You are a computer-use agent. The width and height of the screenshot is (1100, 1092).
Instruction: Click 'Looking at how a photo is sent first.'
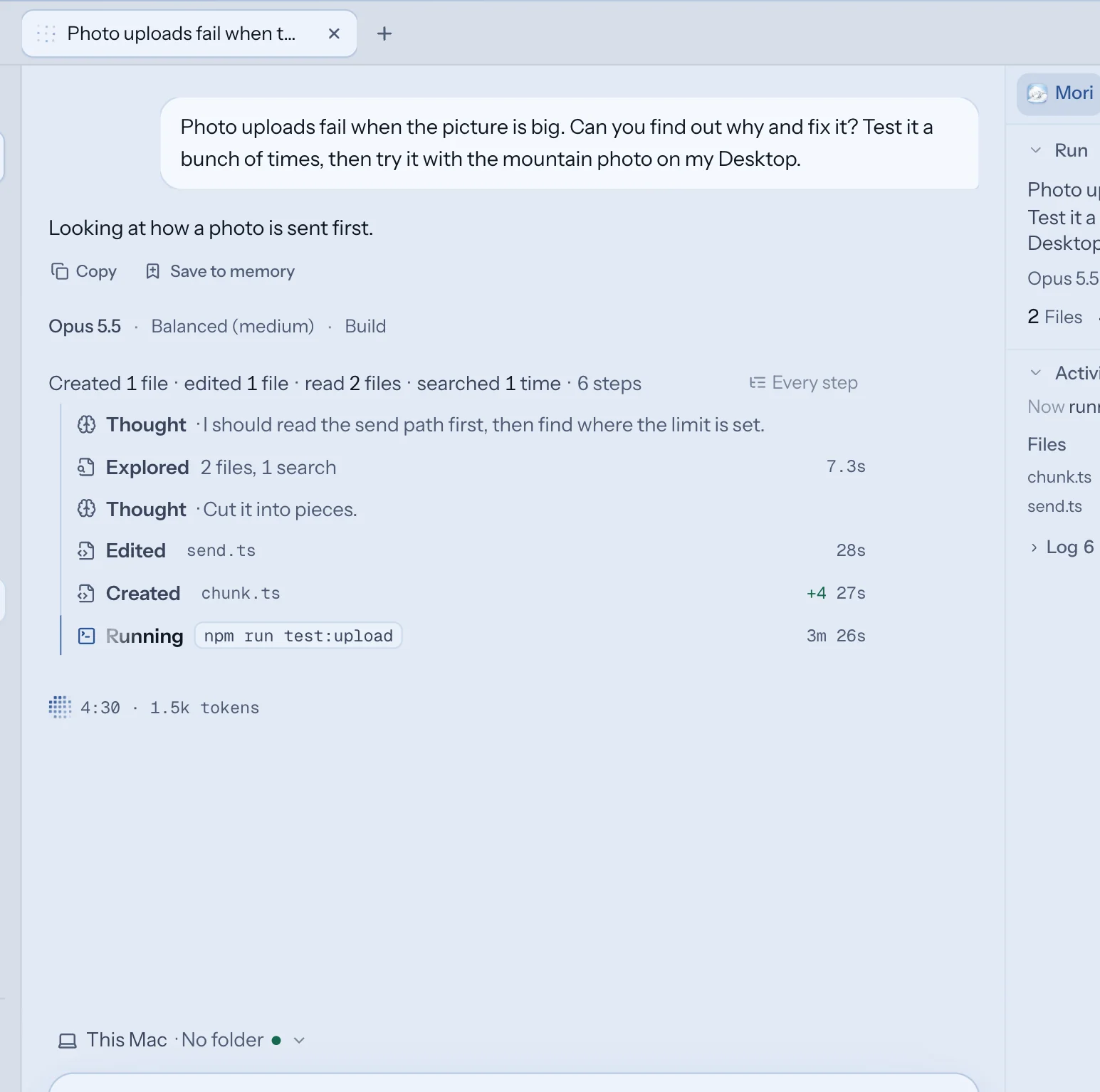tap(211, 228)
